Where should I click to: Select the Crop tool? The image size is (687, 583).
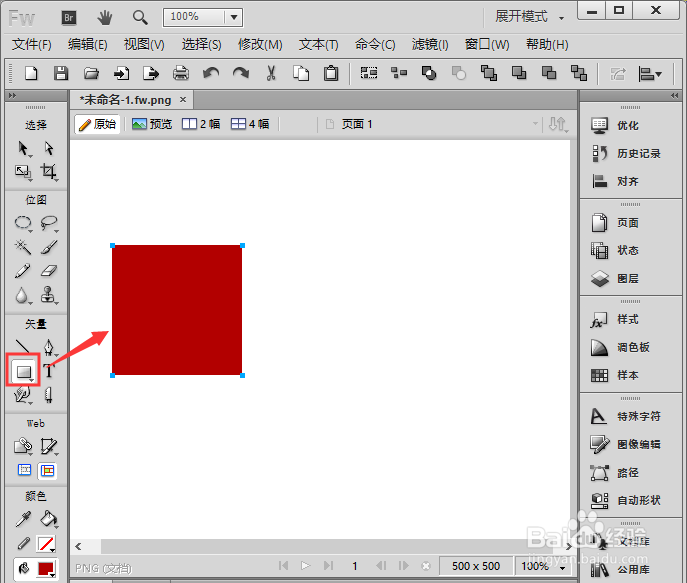tap(49, 172)
